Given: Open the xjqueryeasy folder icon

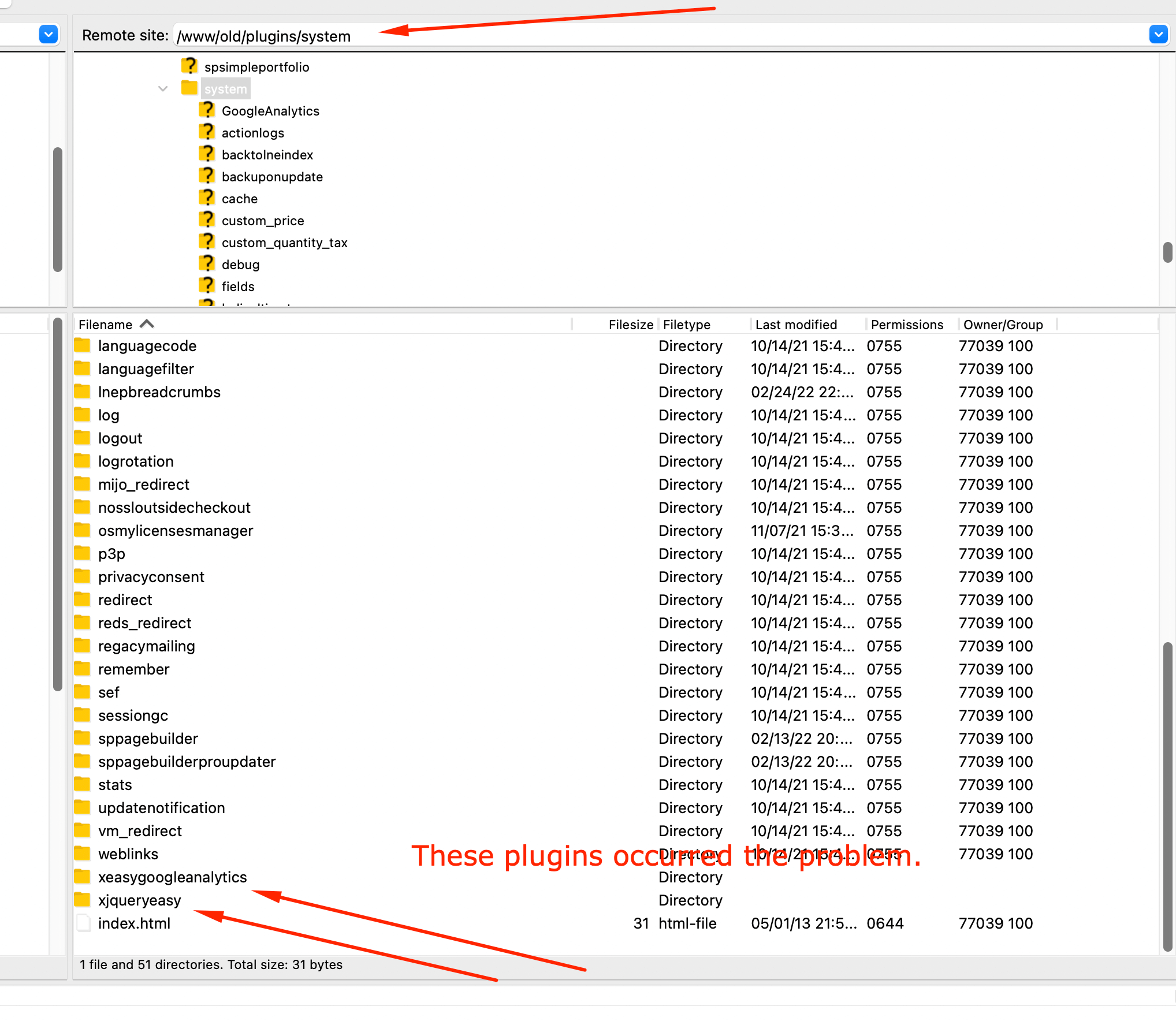Looking at the screenshot, I should [x=82, y=900].
